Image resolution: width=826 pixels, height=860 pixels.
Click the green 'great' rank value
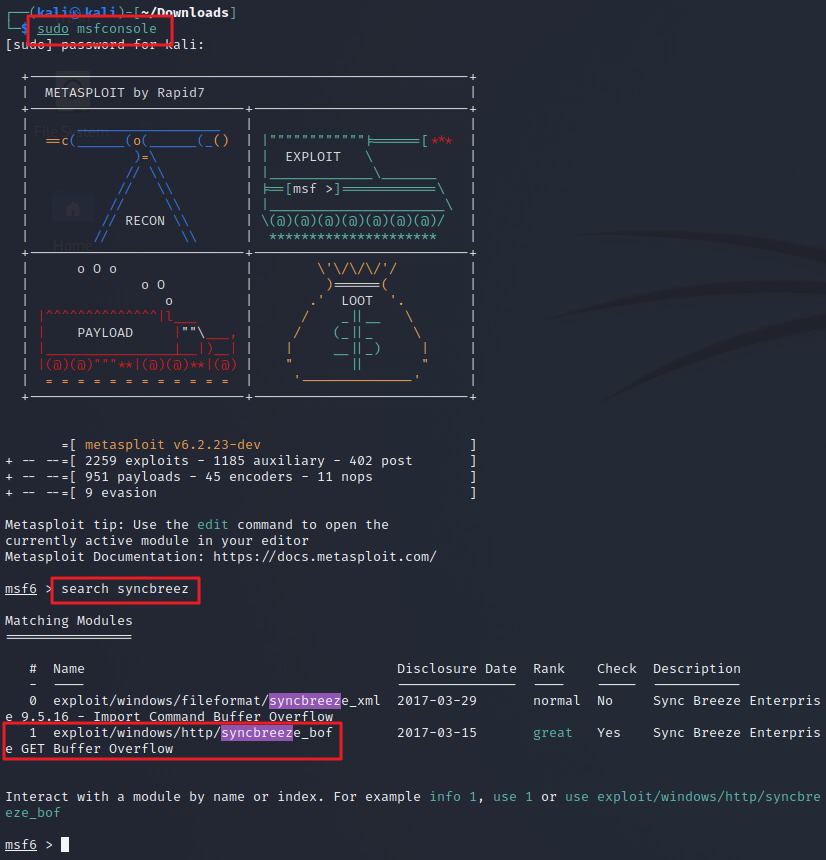[x=552, y=733]
